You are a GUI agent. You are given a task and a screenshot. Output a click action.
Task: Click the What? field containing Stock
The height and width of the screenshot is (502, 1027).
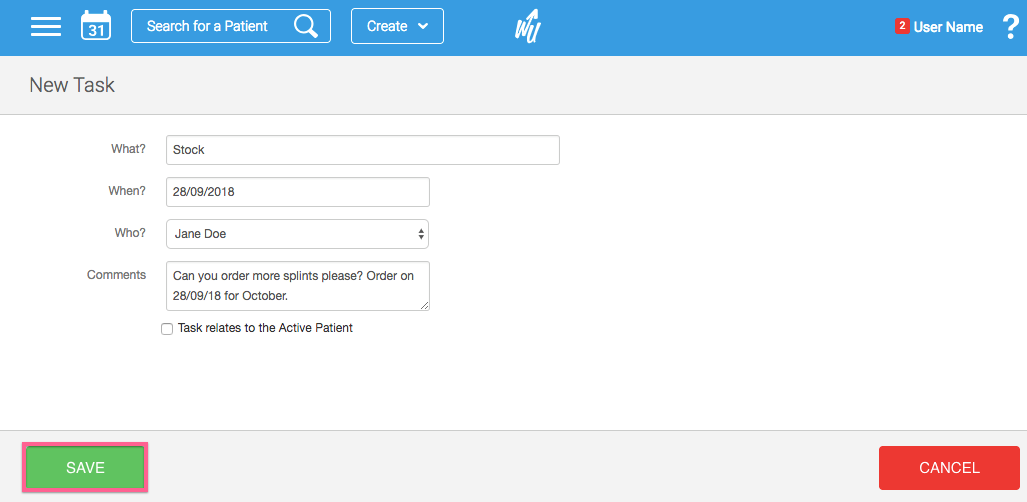point(363,150)
